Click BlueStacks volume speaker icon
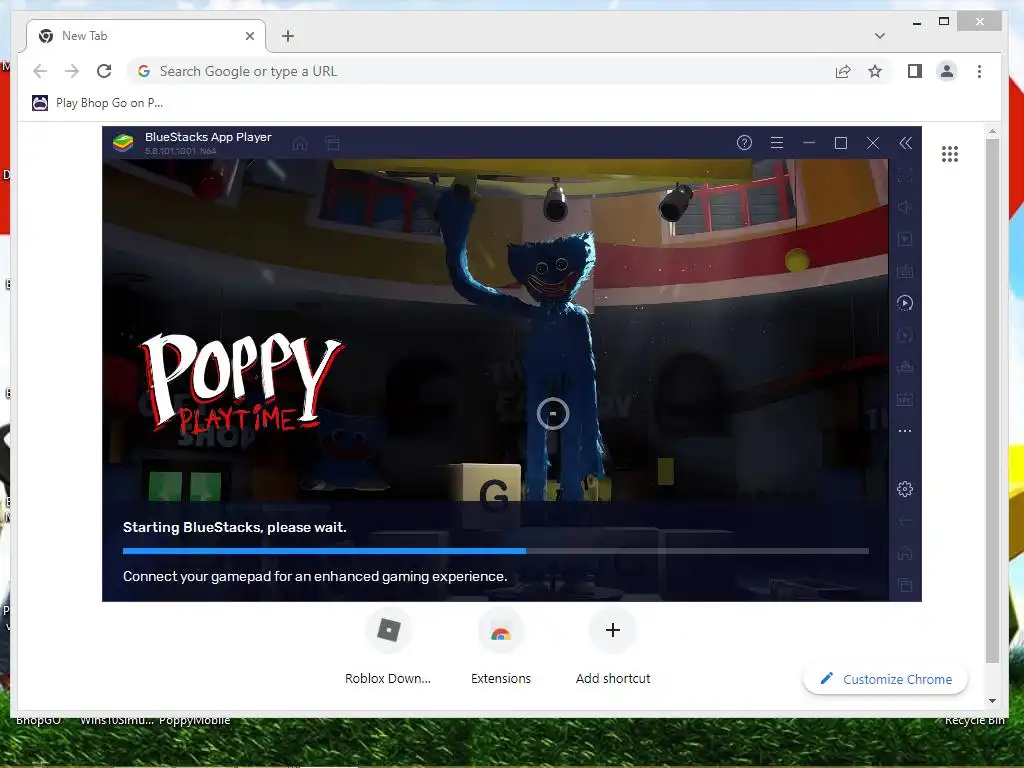Screen dimensions: 1024x768 click(x=904, y=207)
